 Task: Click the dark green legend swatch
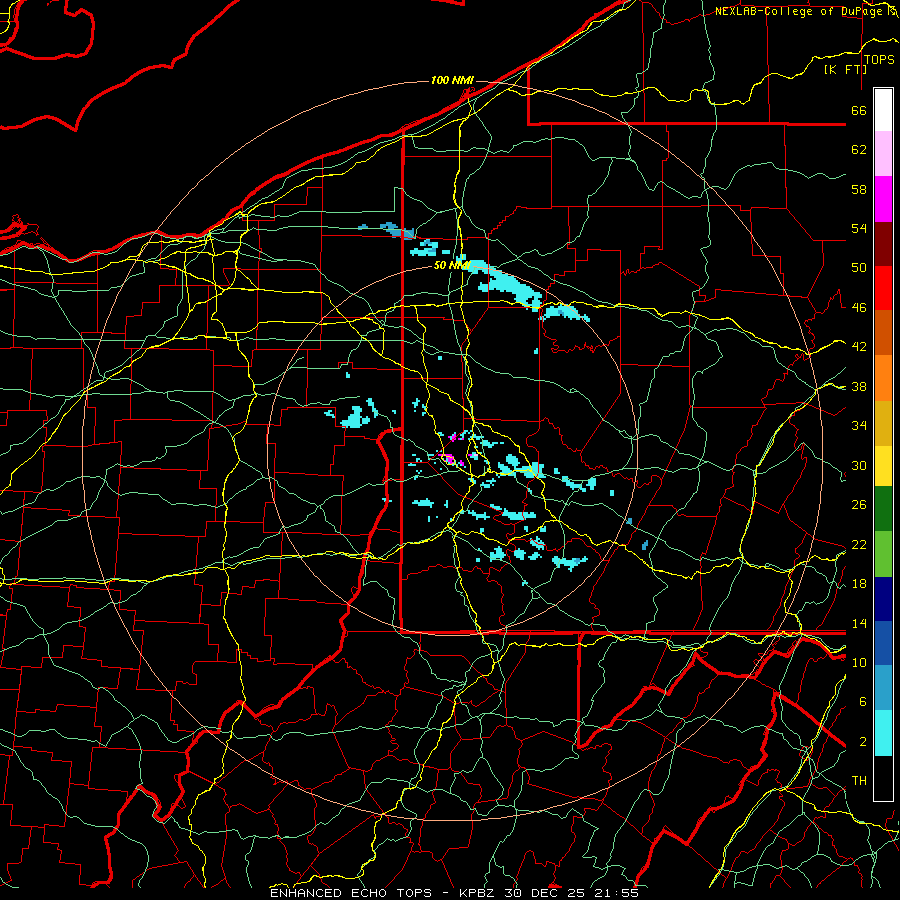point(883,509)
